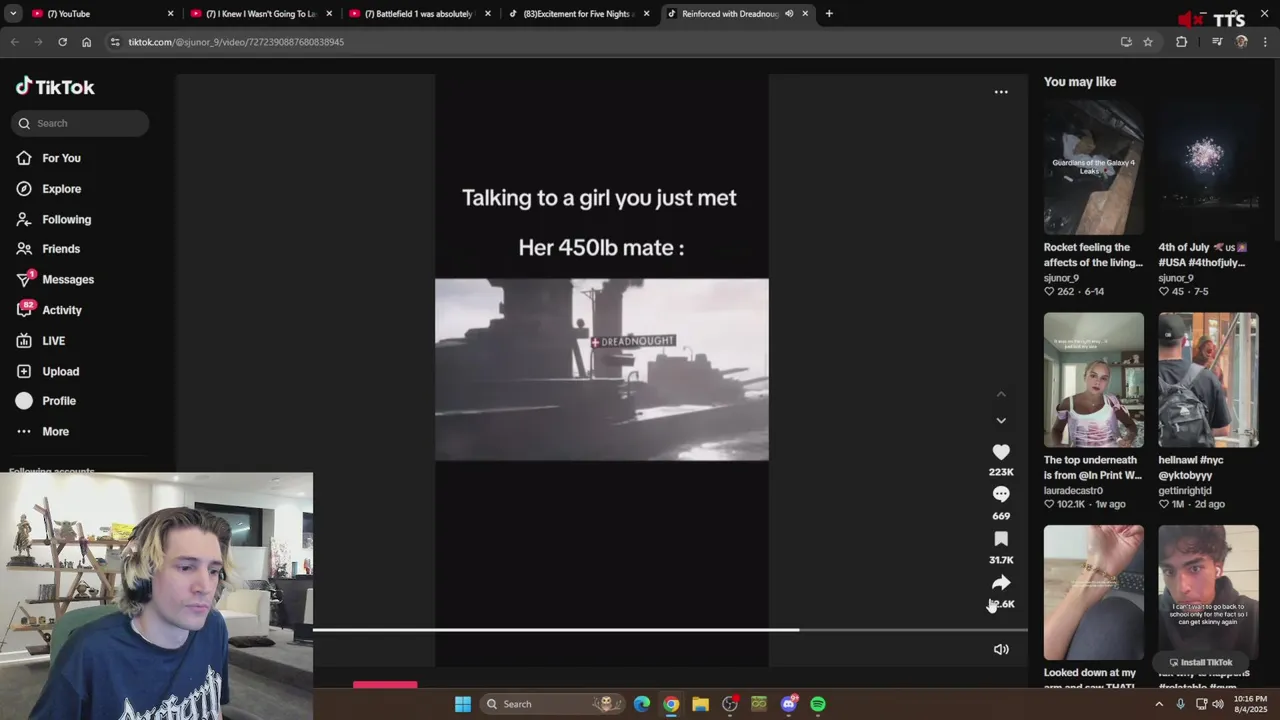This screenshot has height=720, width=1280.
Task: Open Discord from the taskbar
Action: coord(789,704)
